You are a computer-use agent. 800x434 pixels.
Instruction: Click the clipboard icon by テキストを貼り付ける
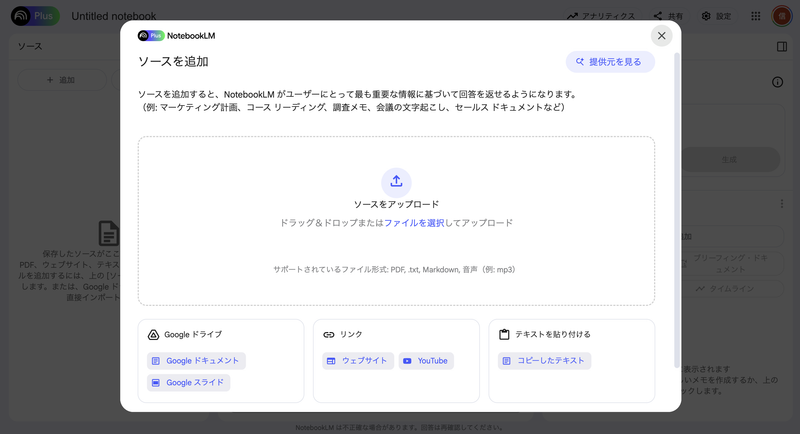click(x=504, y=335)
